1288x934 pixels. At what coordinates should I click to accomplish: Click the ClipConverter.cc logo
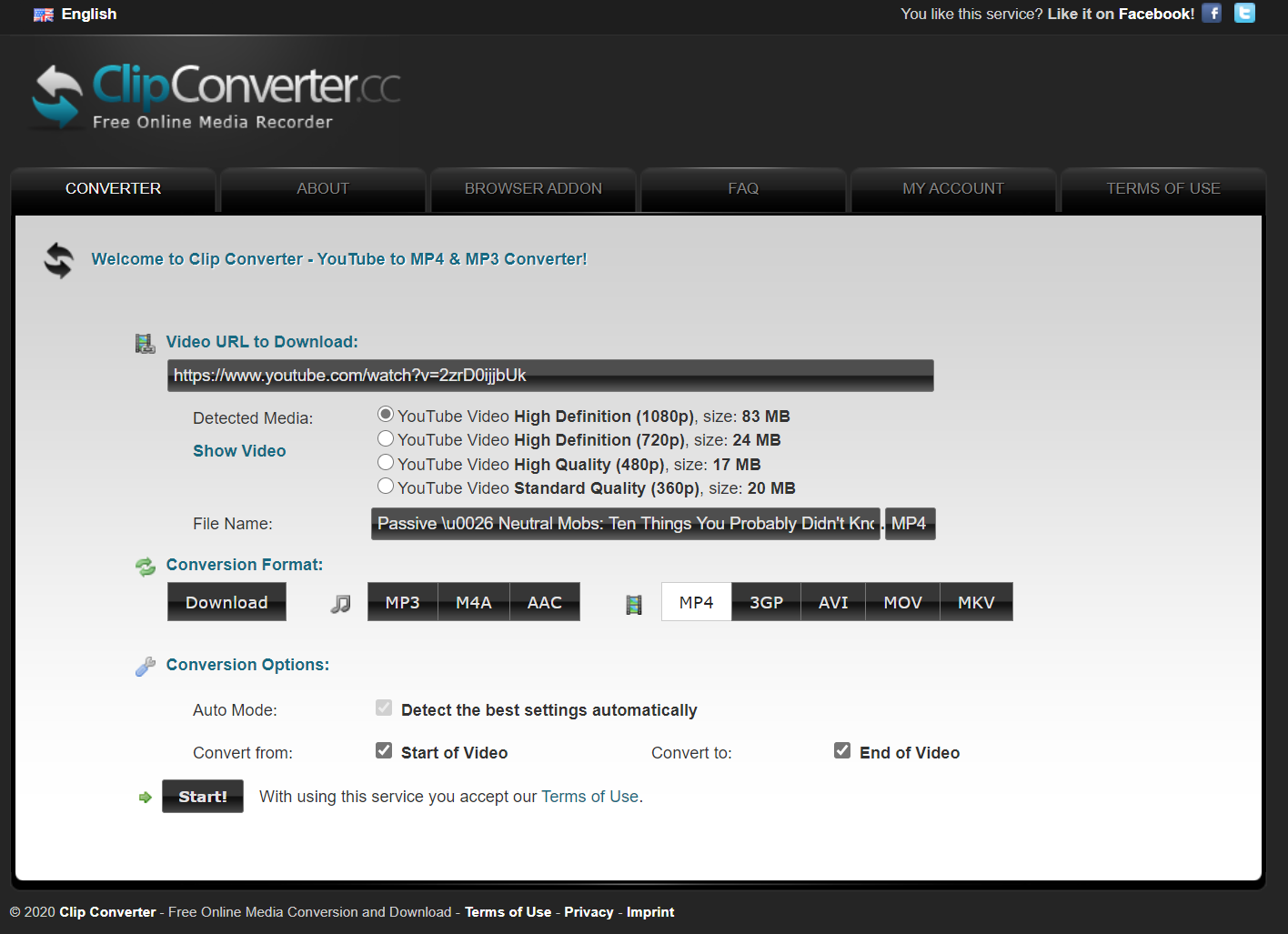216,96
